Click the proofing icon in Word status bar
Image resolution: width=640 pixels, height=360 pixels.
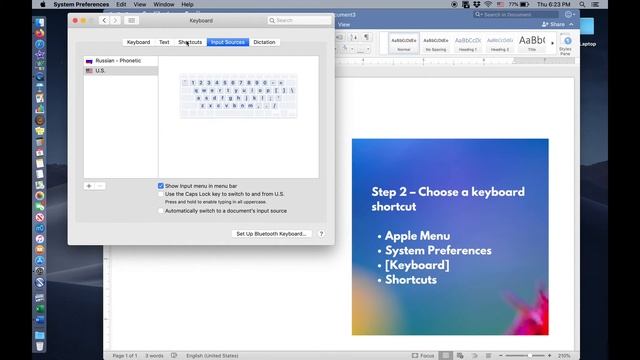(174, 356)
